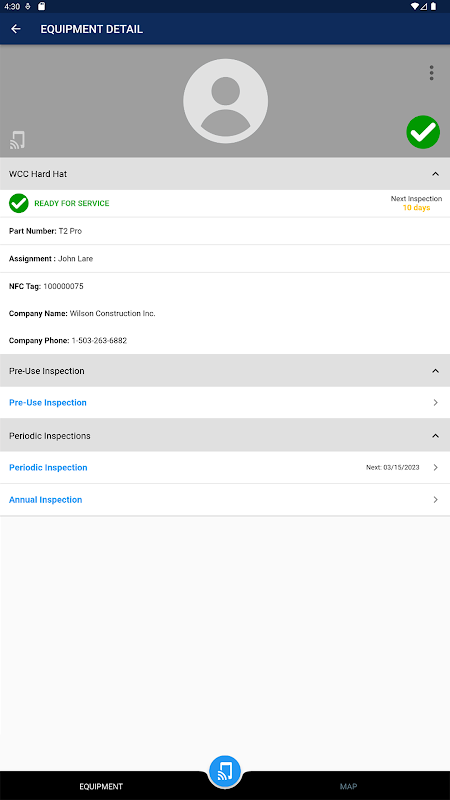The image size is (450, 800).
Task: Tap the chevron on Periodic Inspection row
Action: [x=435, y=467]
